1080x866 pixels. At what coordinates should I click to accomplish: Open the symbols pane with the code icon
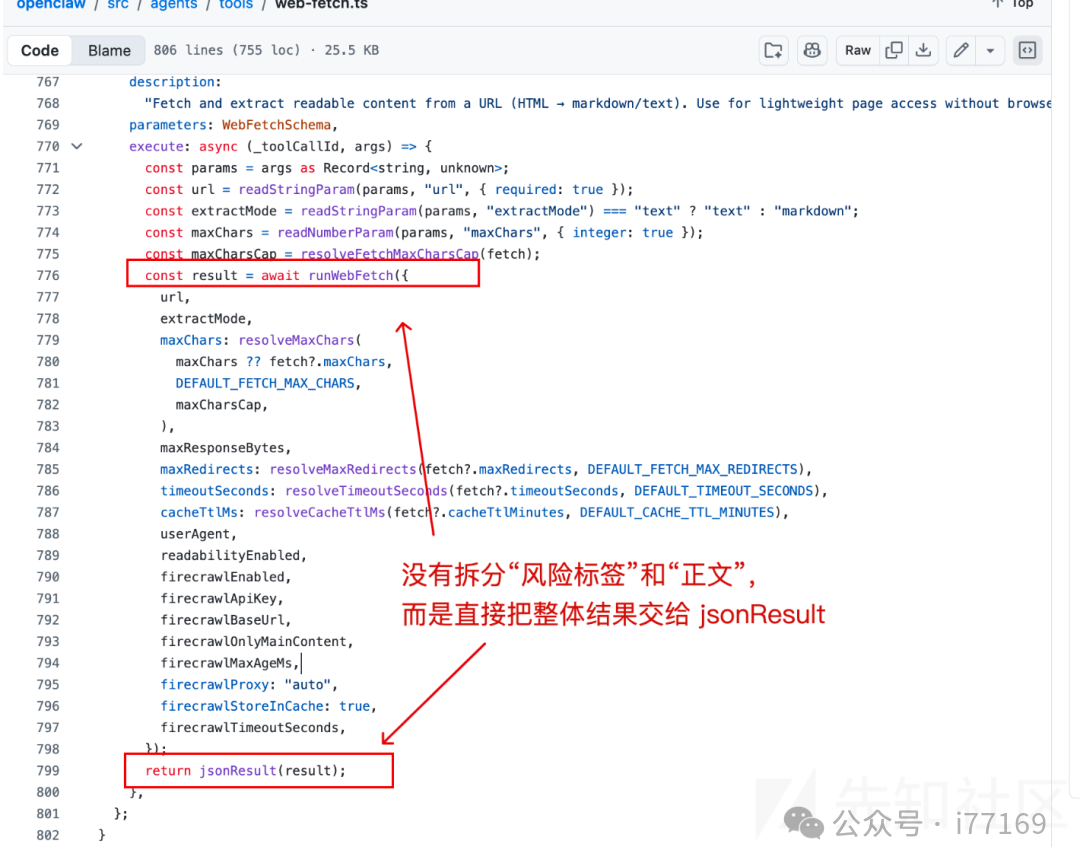[x=1028, y=50]
